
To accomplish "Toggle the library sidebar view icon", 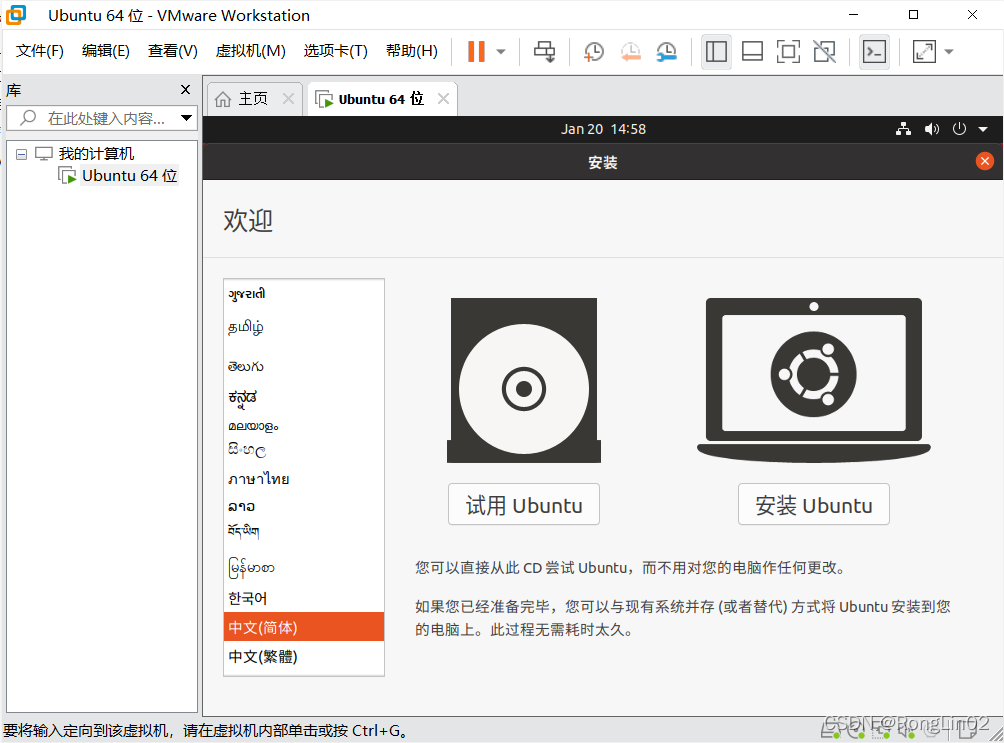I will click(716, 51).
